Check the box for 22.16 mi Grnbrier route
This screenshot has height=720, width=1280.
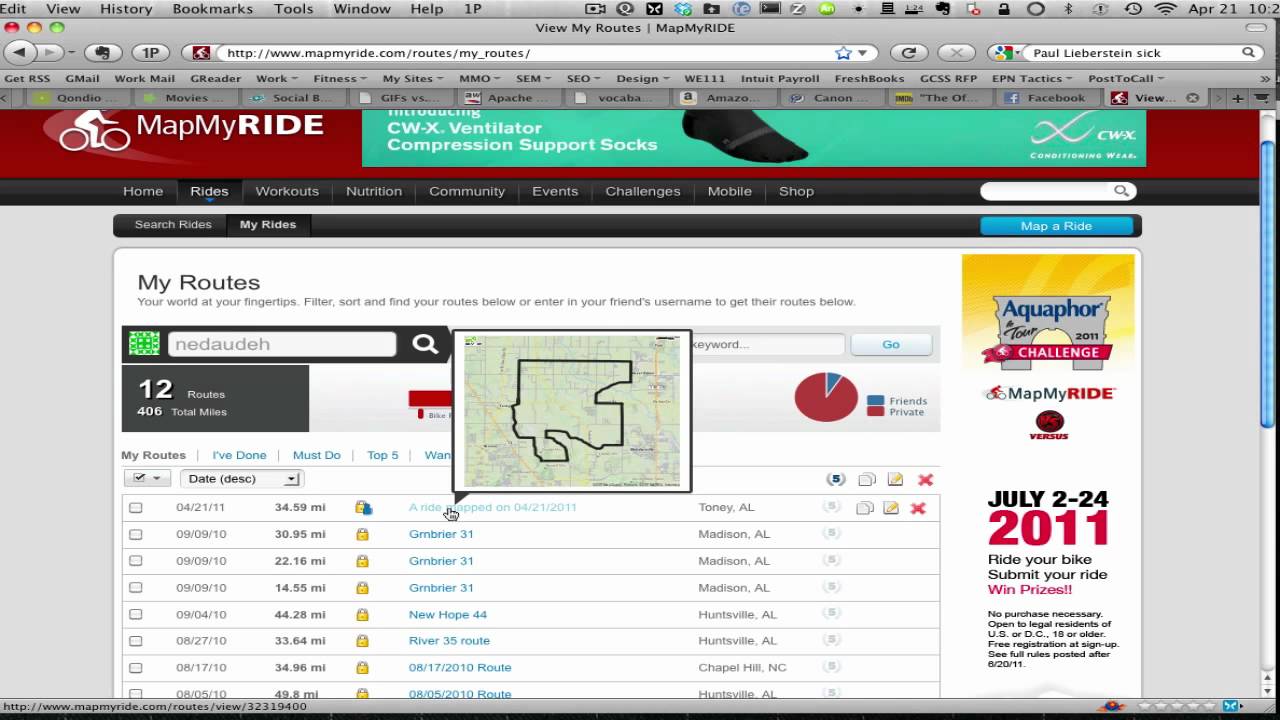(x=136, y=561)
